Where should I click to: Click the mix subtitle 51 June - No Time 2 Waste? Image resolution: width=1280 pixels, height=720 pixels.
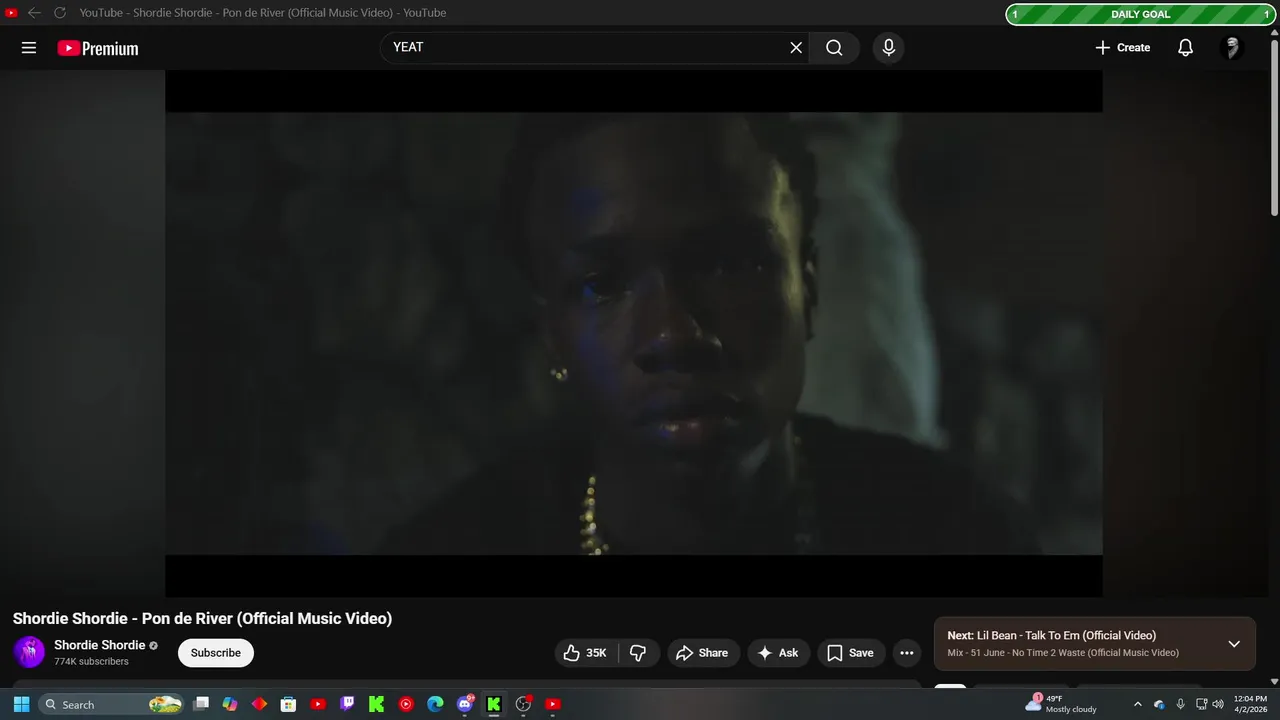[x=1063, y=653]
